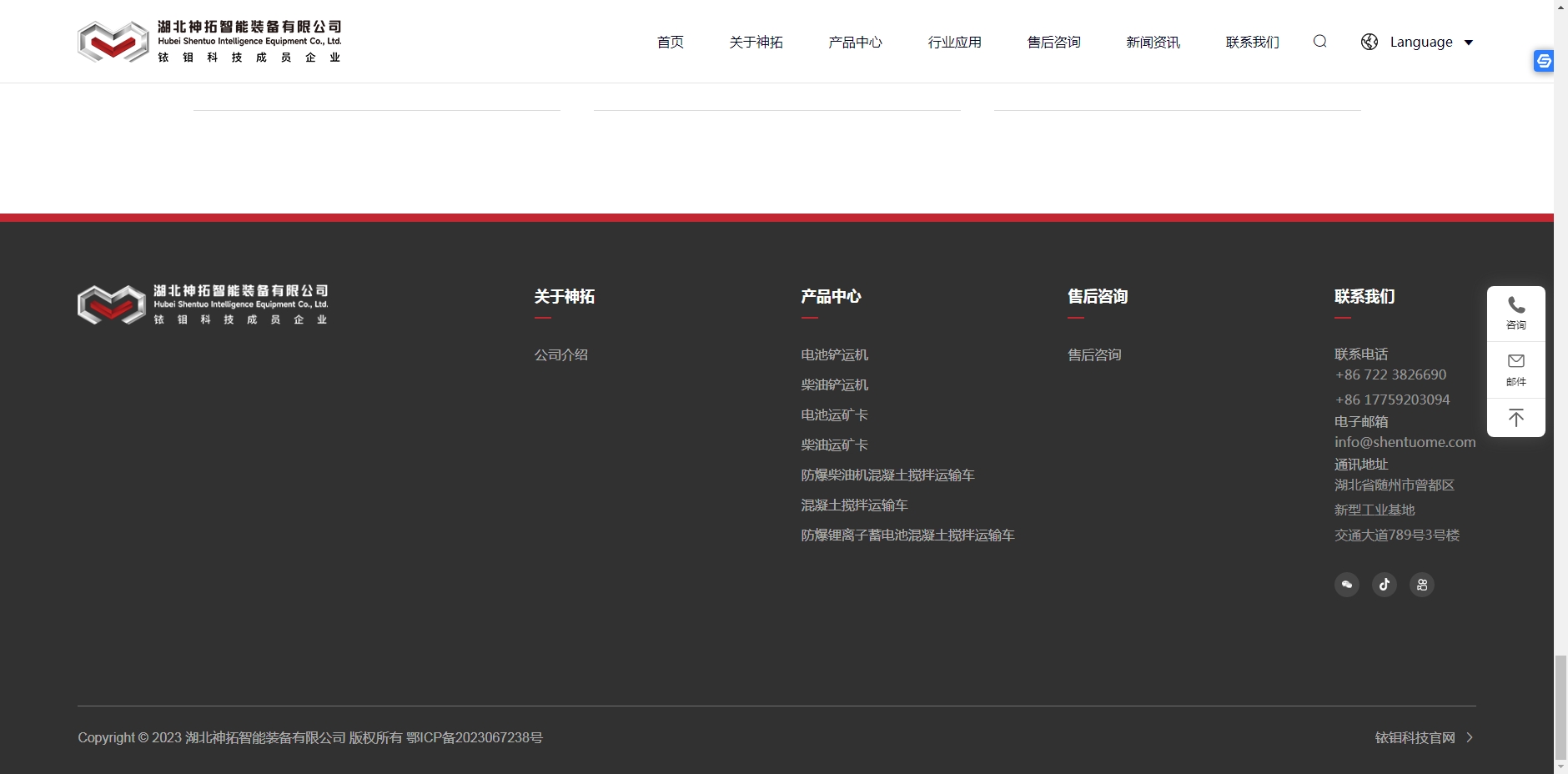This screenshot has height=774, width=1568.
Task: Open the 产品中心 menu in top navigation
Action: coord(855,42)
